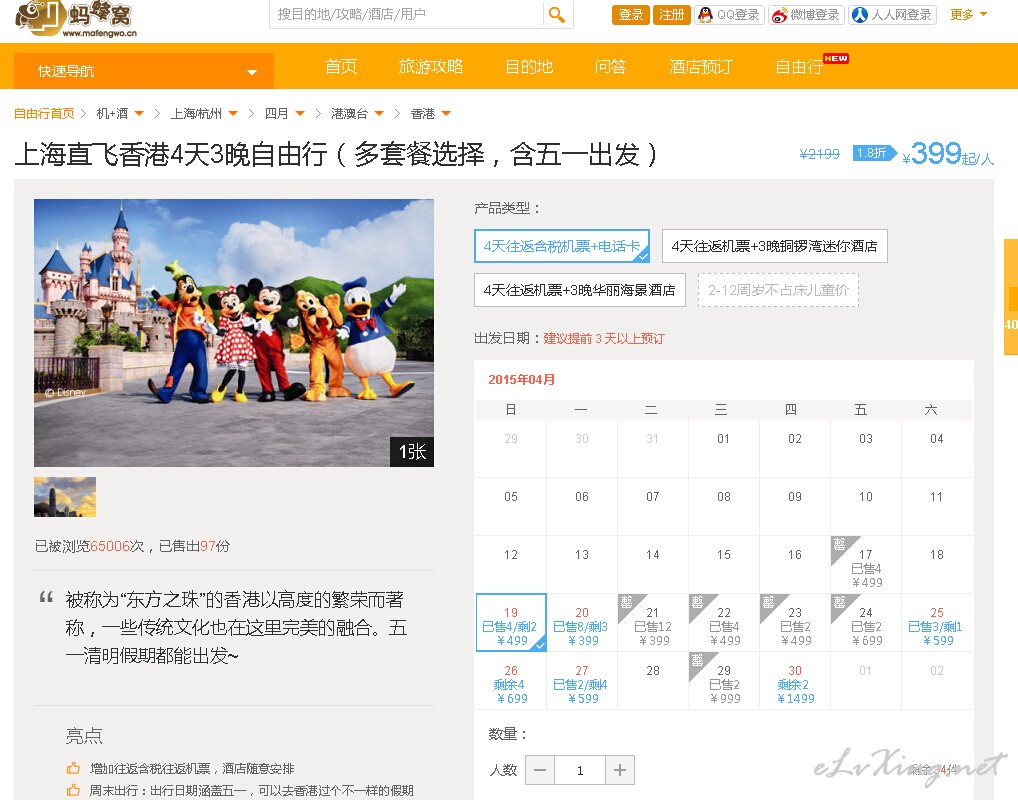This screenshot has height=800, width=1018.
Task: Click the sold-out date April 22
Action: (724, 622)
